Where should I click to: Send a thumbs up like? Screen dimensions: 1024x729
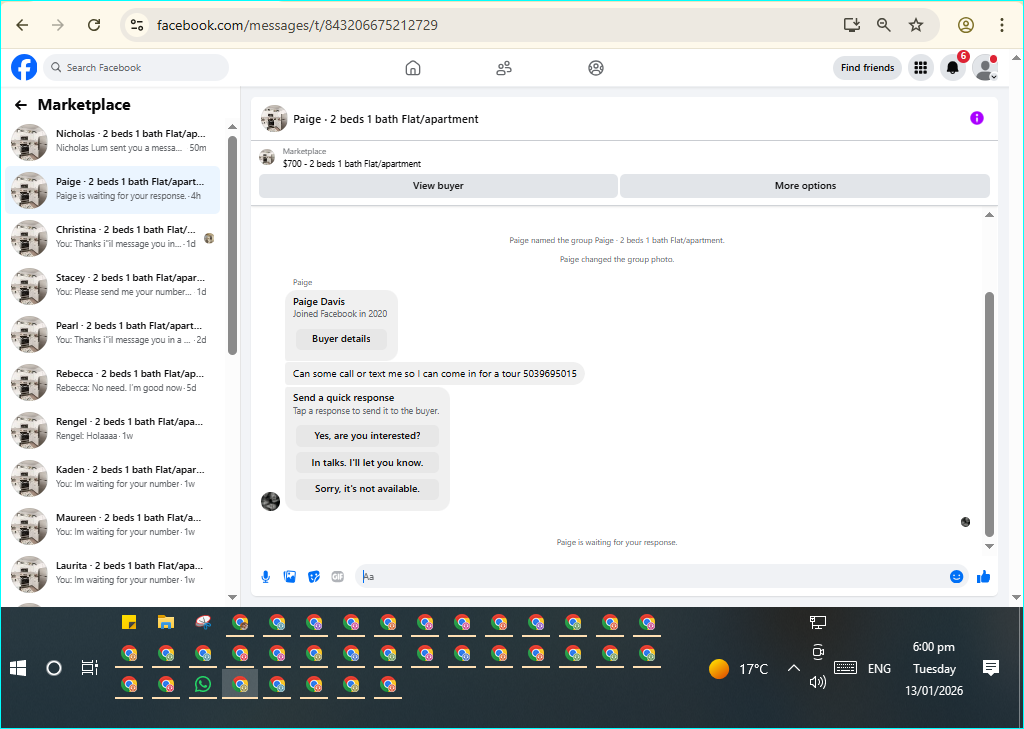point(984,577)
